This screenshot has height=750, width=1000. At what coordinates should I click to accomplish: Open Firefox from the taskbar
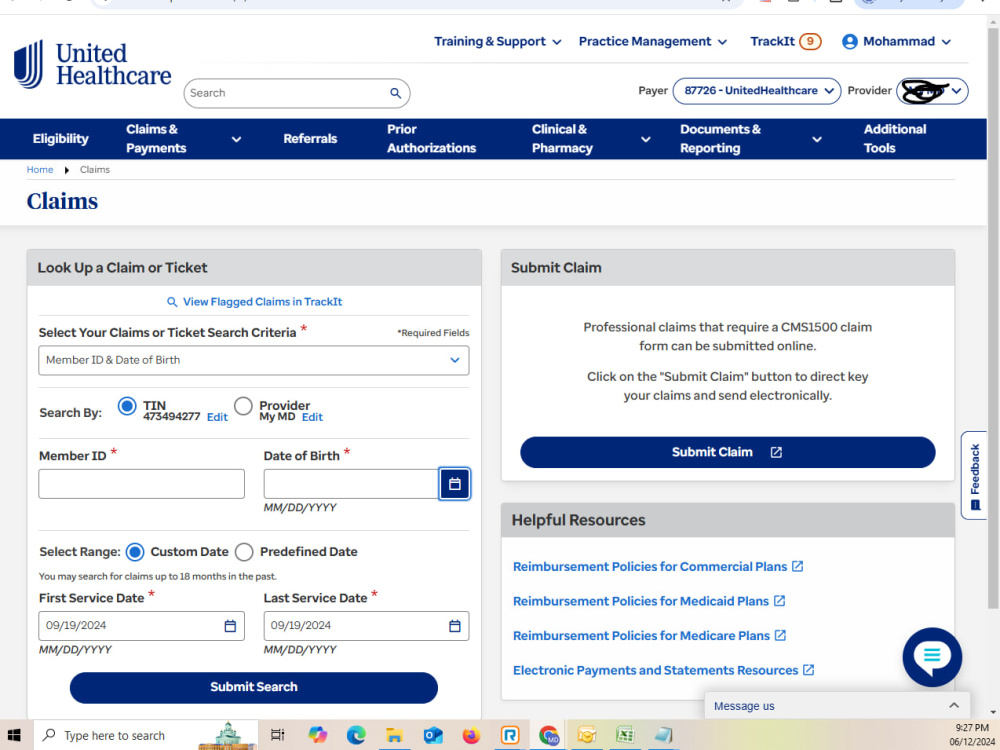(x=471, y=735)
